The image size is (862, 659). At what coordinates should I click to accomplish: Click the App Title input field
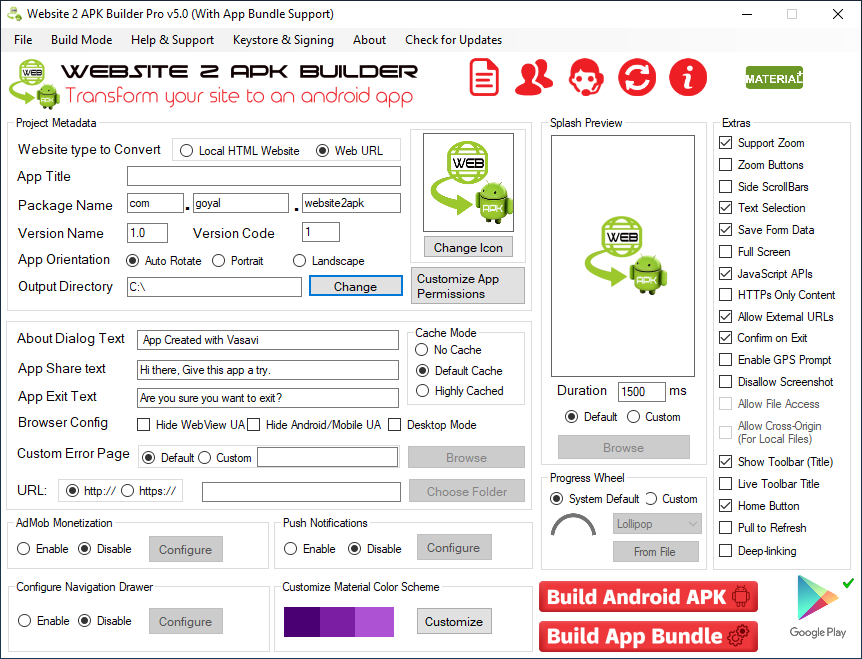point(264,176)
